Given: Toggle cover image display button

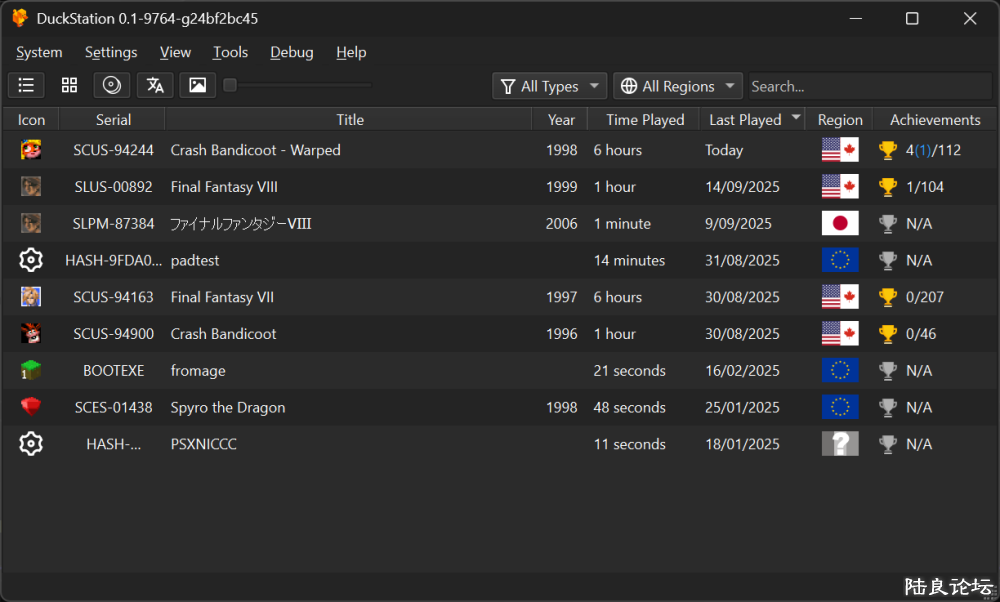Looking at the screenshot, I should [198, 86].
